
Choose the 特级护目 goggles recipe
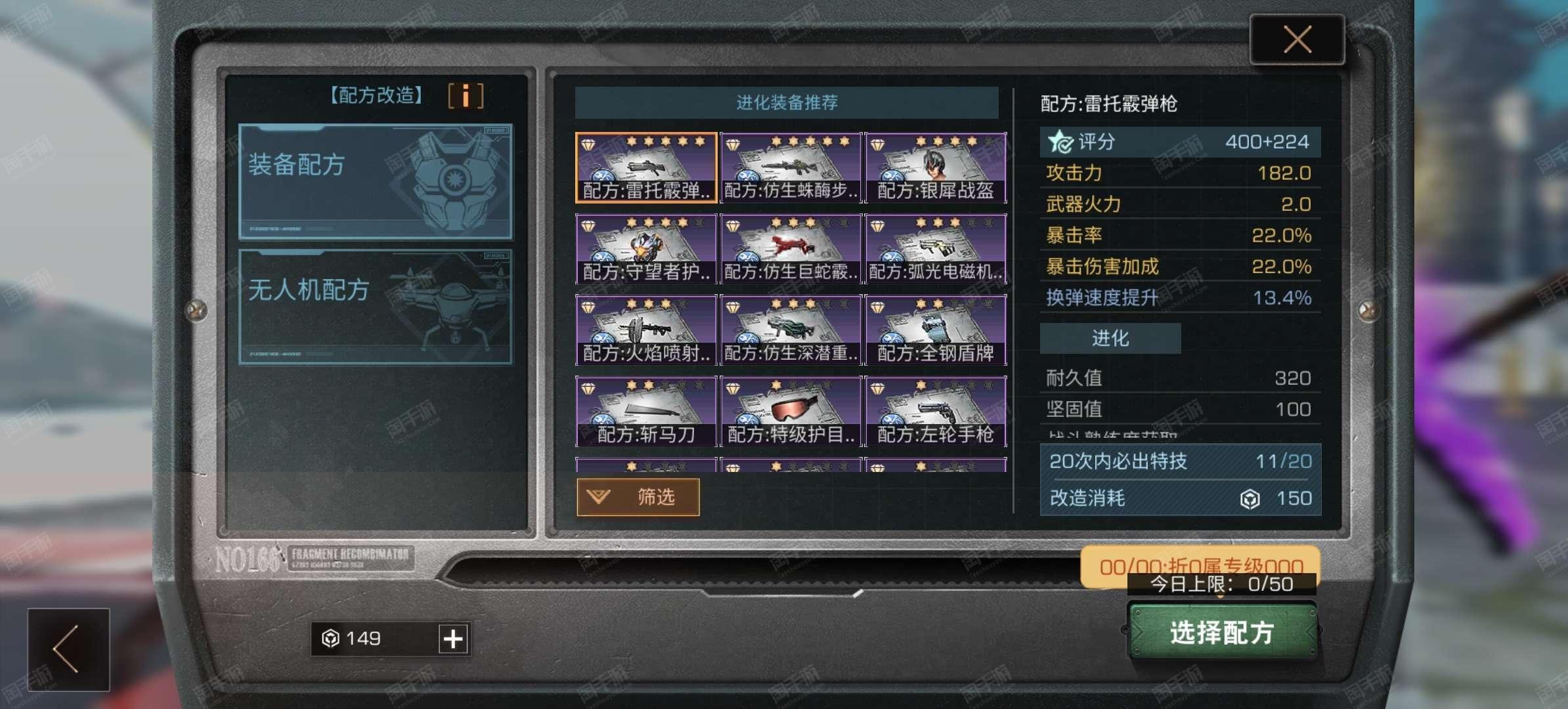(791, 412)
